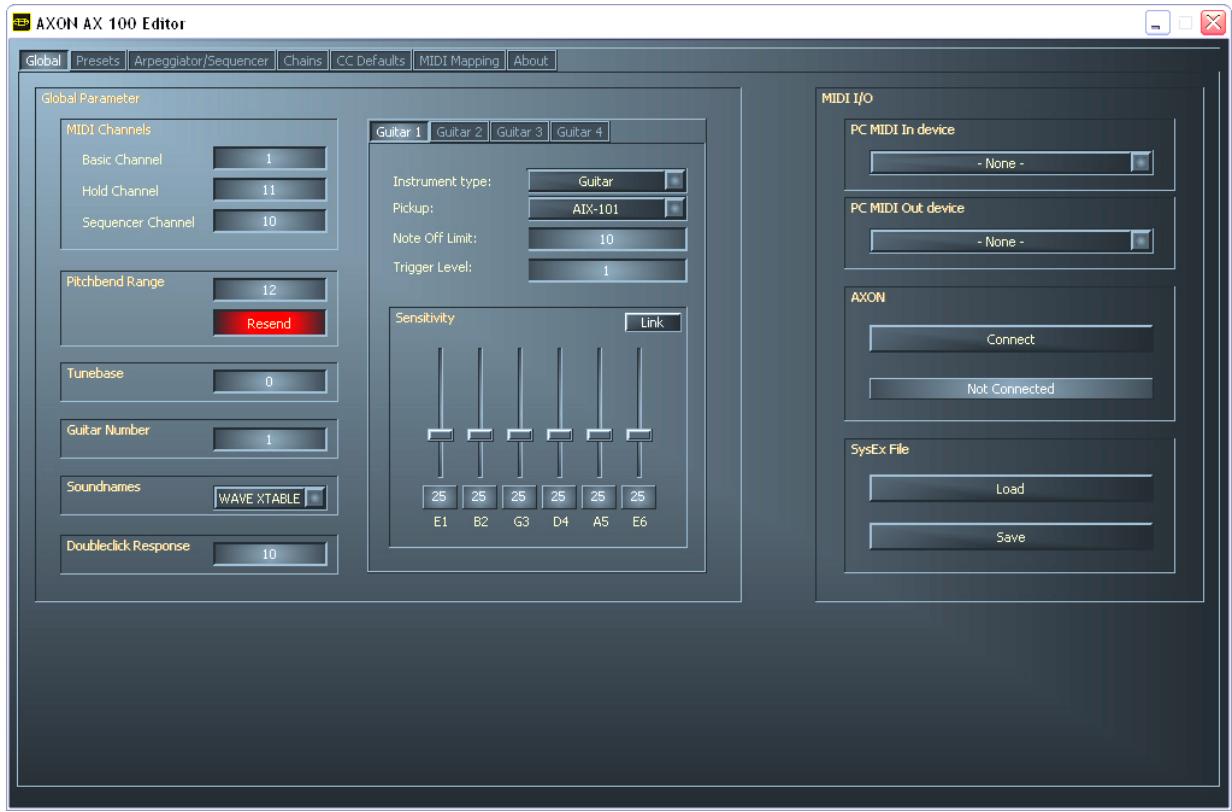Open the Chains tab
The height and width of the screenshot is (812, 1232).
coord(303,61)
